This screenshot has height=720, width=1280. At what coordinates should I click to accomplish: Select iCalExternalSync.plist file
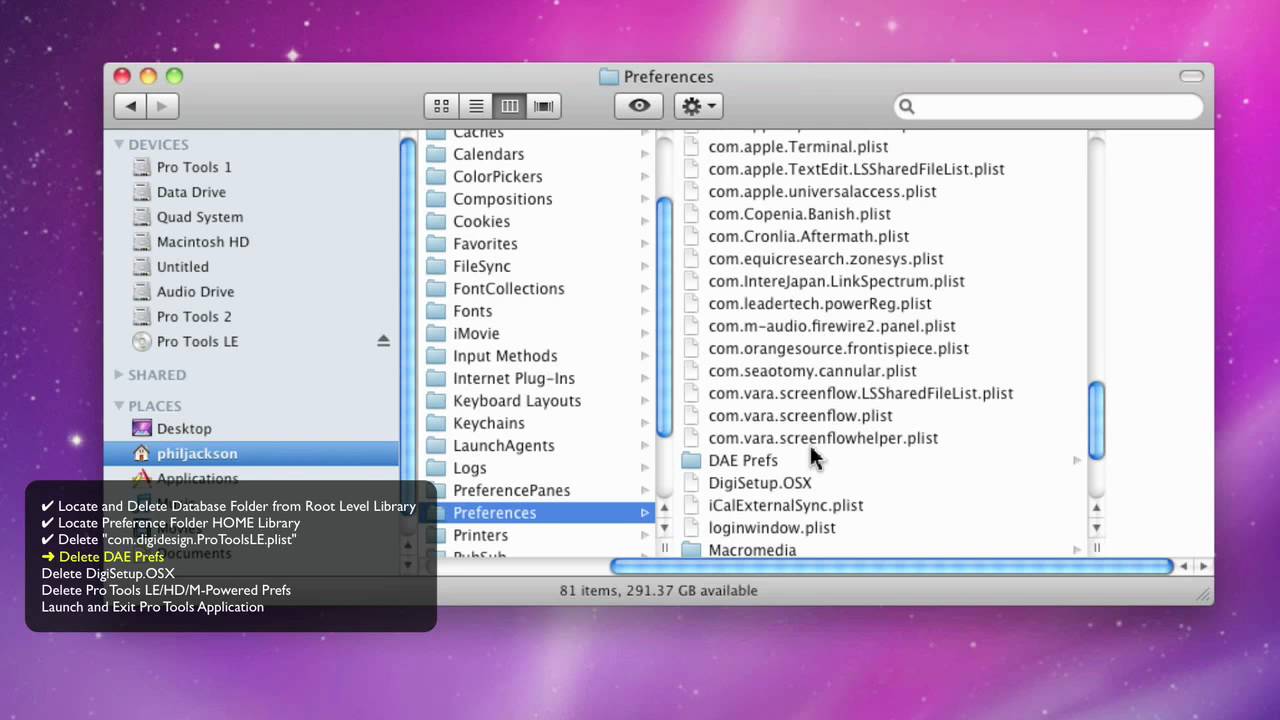[785, 506]
